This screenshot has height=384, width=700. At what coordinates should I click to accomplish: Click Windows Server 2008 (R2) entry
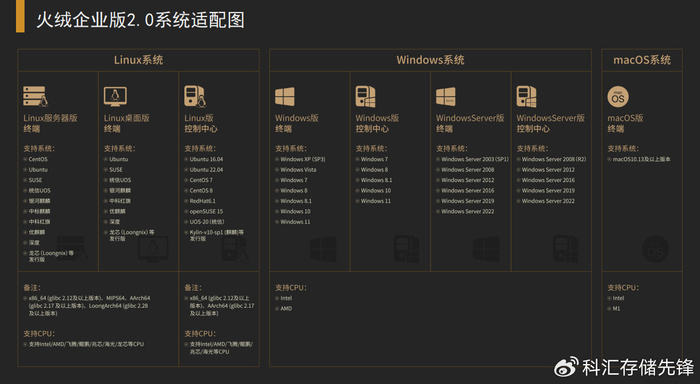coord(554,159)
